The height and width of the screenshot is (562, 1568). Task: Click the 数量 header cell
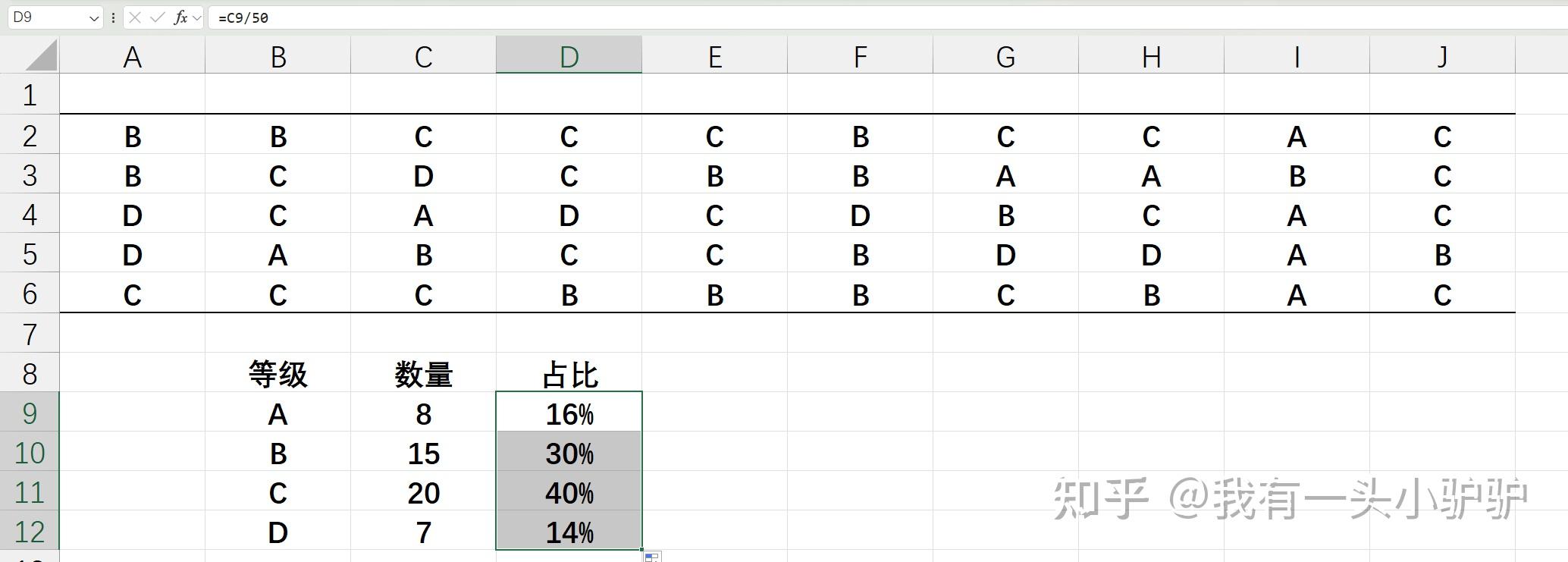tap(423, 374)
